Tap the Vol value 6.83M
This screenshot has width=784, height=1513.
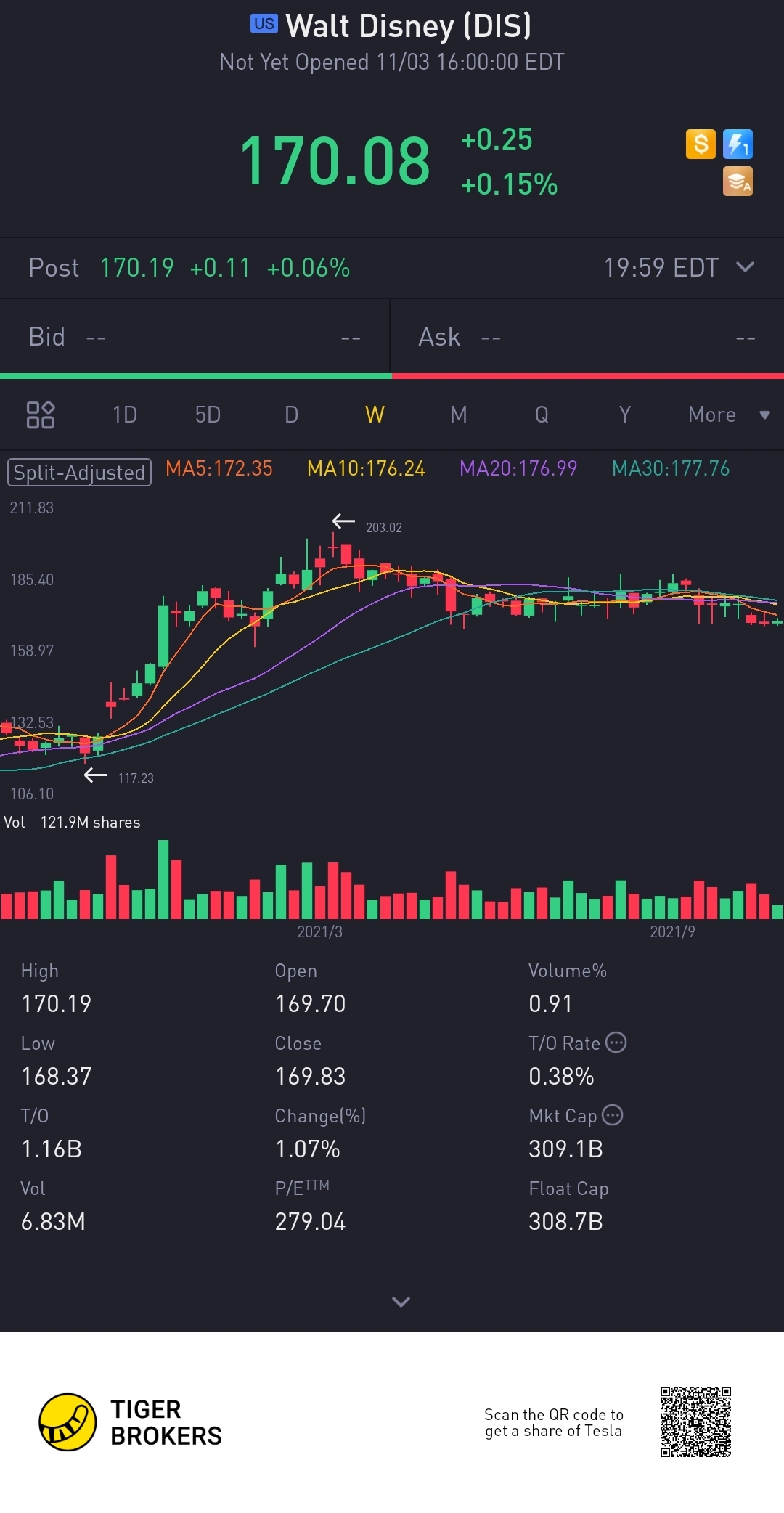click(53, 1222)
